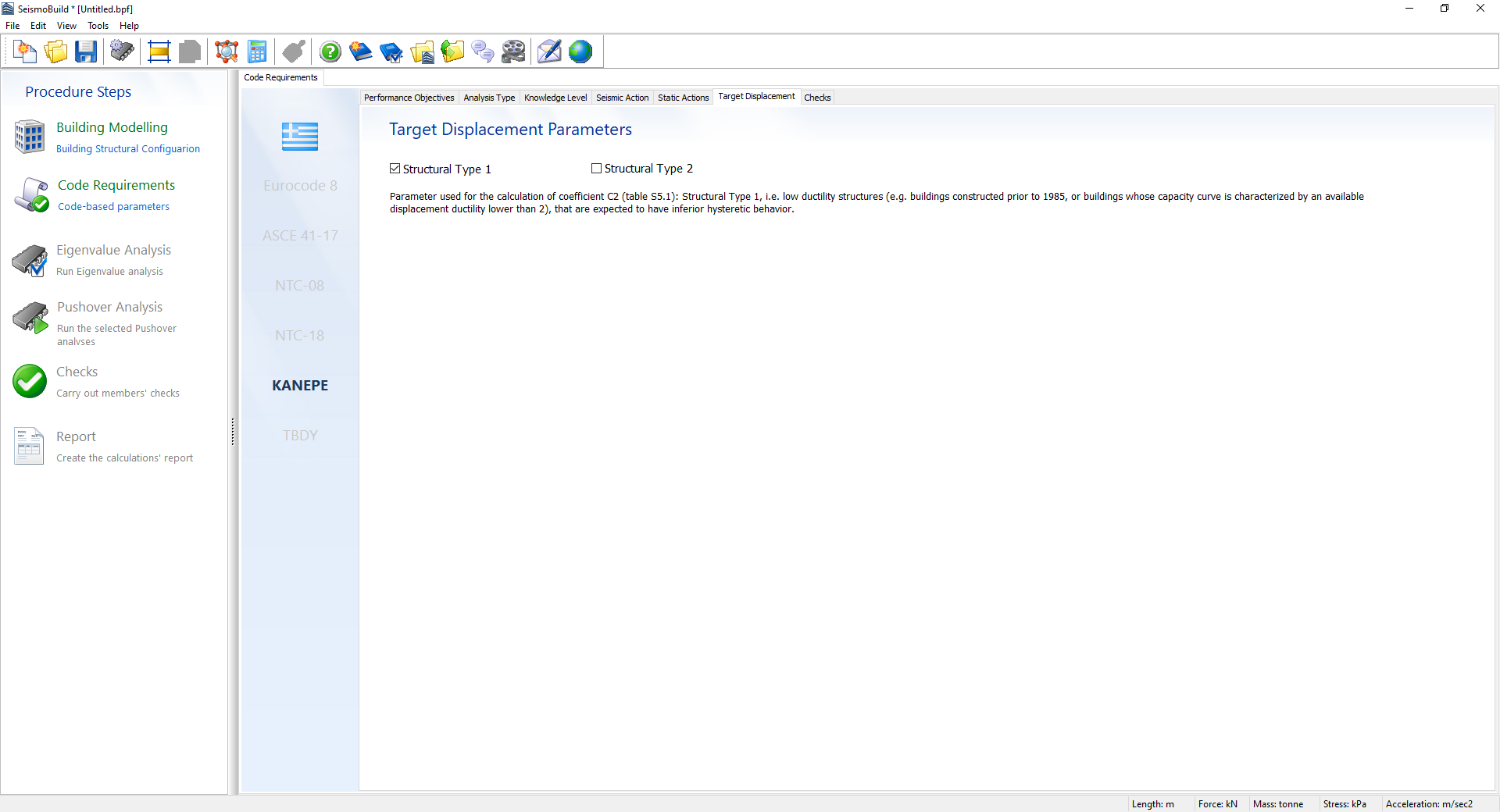
Task: Click the panel splitter handle dots
Action: (x=233, y=432)
